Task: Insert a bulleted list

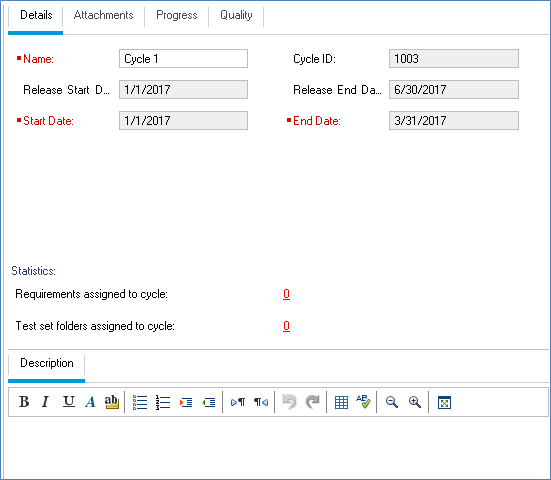Action: (140, 402)
